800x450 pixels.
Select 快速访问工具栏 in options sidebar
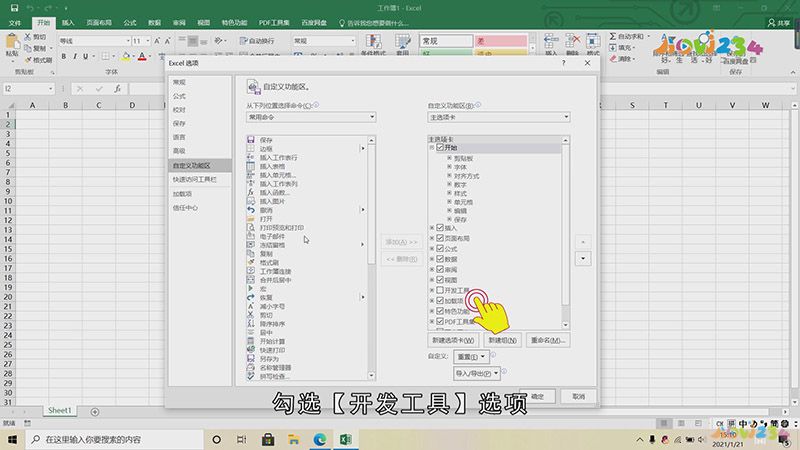tap(194, 180)
